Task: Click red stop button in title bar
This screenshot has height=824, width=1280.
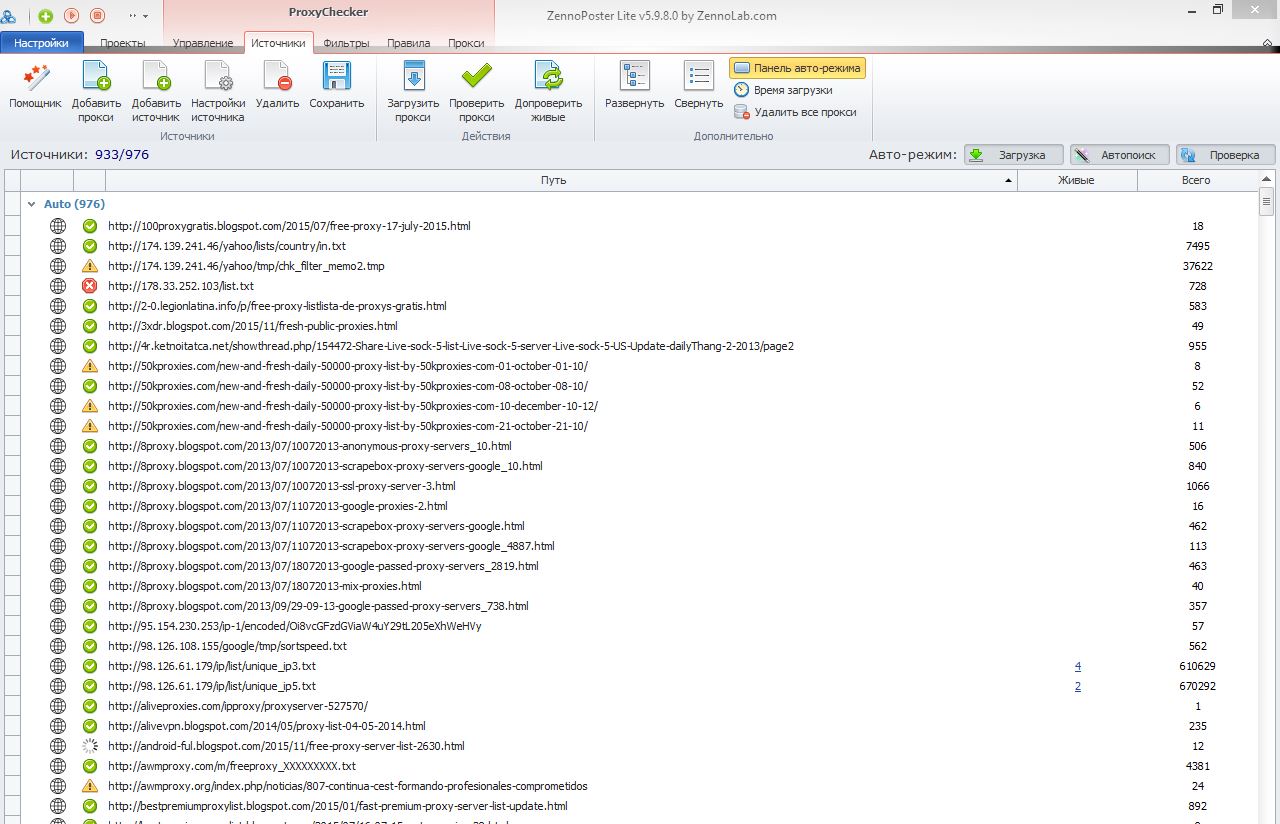Action: click(97, 15)
